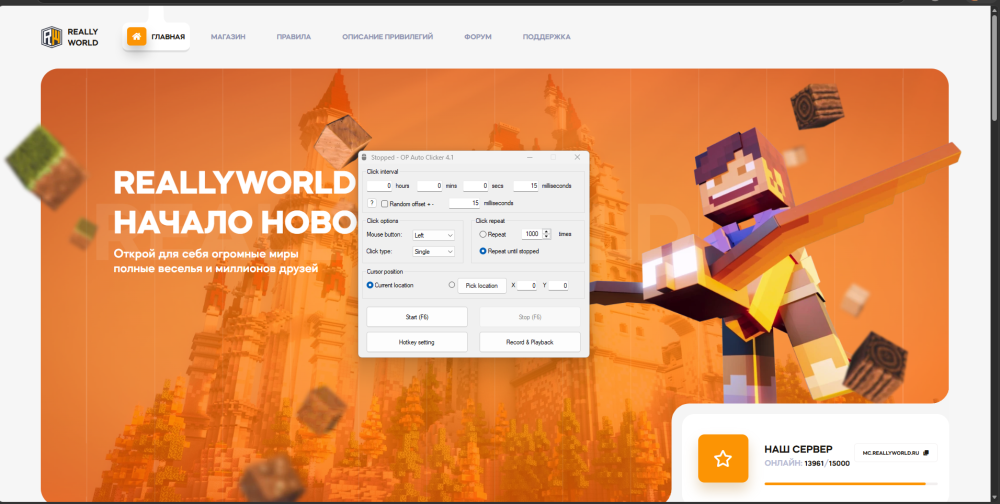Close the OP Auto Clicker window
Screen dimensions: 1000x504
577,157
